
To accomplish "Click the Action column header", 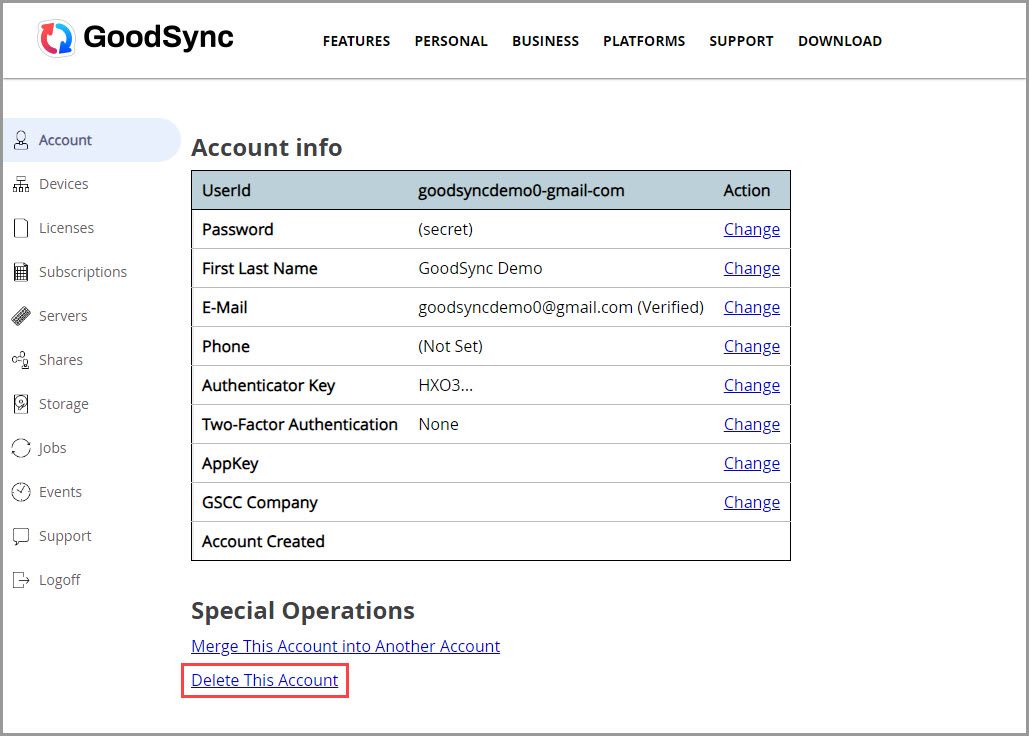I will (x=747, y=190).
